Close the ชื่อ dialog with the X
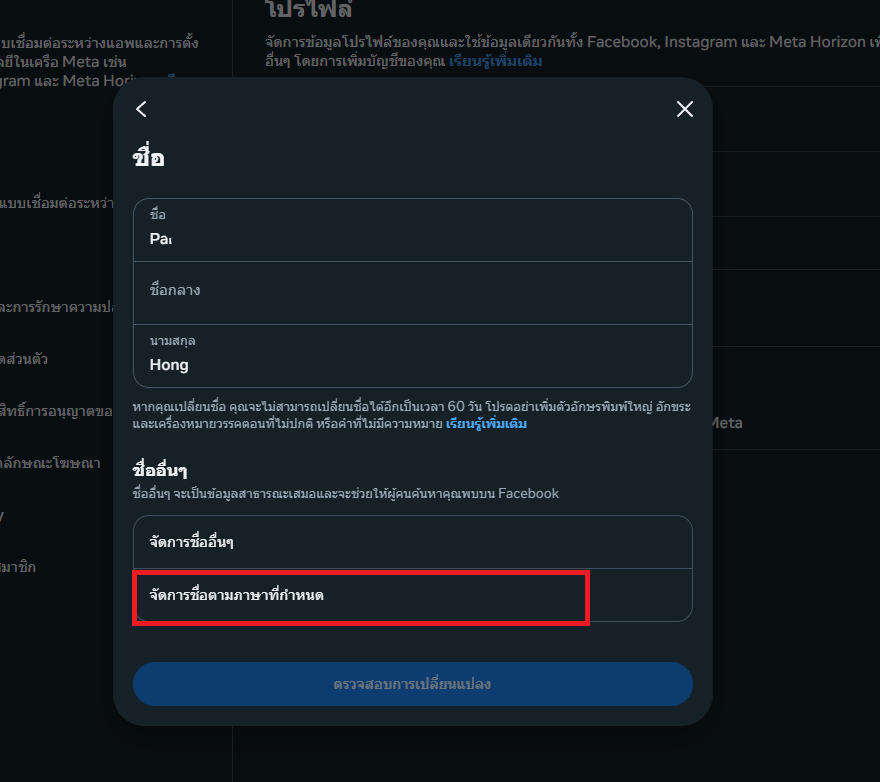 point(685,109)
